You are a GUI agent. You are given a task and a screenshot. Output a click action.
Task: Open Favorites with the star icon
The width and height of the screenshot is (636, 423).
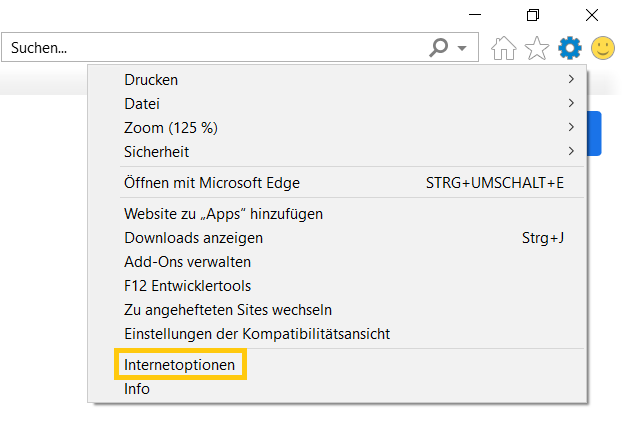[537, 48]
